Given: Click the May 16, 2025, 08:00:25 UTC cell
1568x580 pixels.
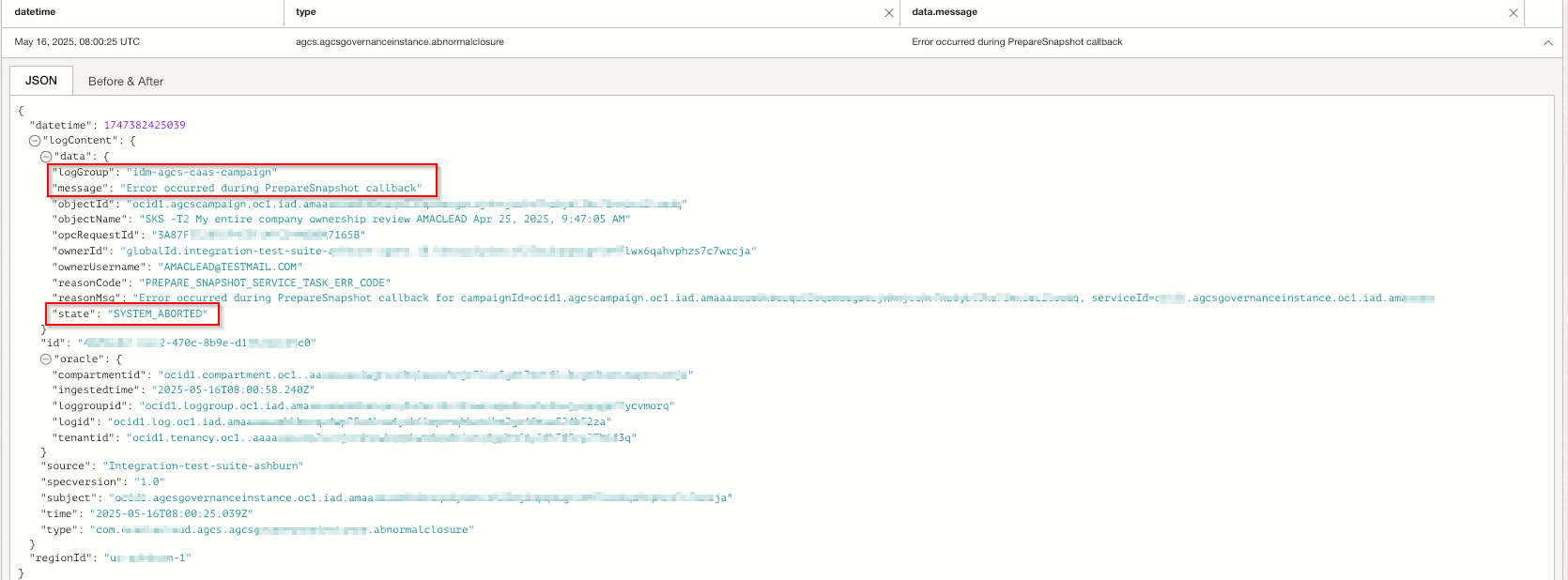Looking at the screenshot, I should click(77, 42).
